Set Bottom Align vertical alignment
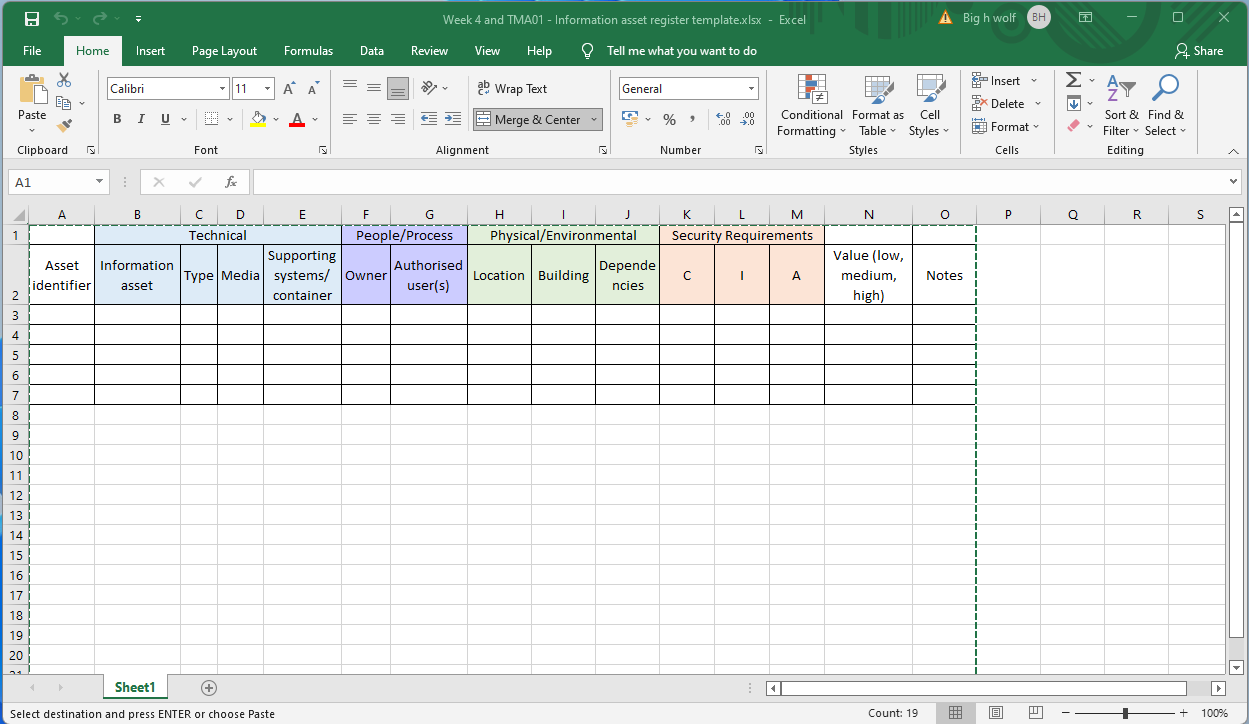This screenshot has height=724, width=1249. click(398, 88)
